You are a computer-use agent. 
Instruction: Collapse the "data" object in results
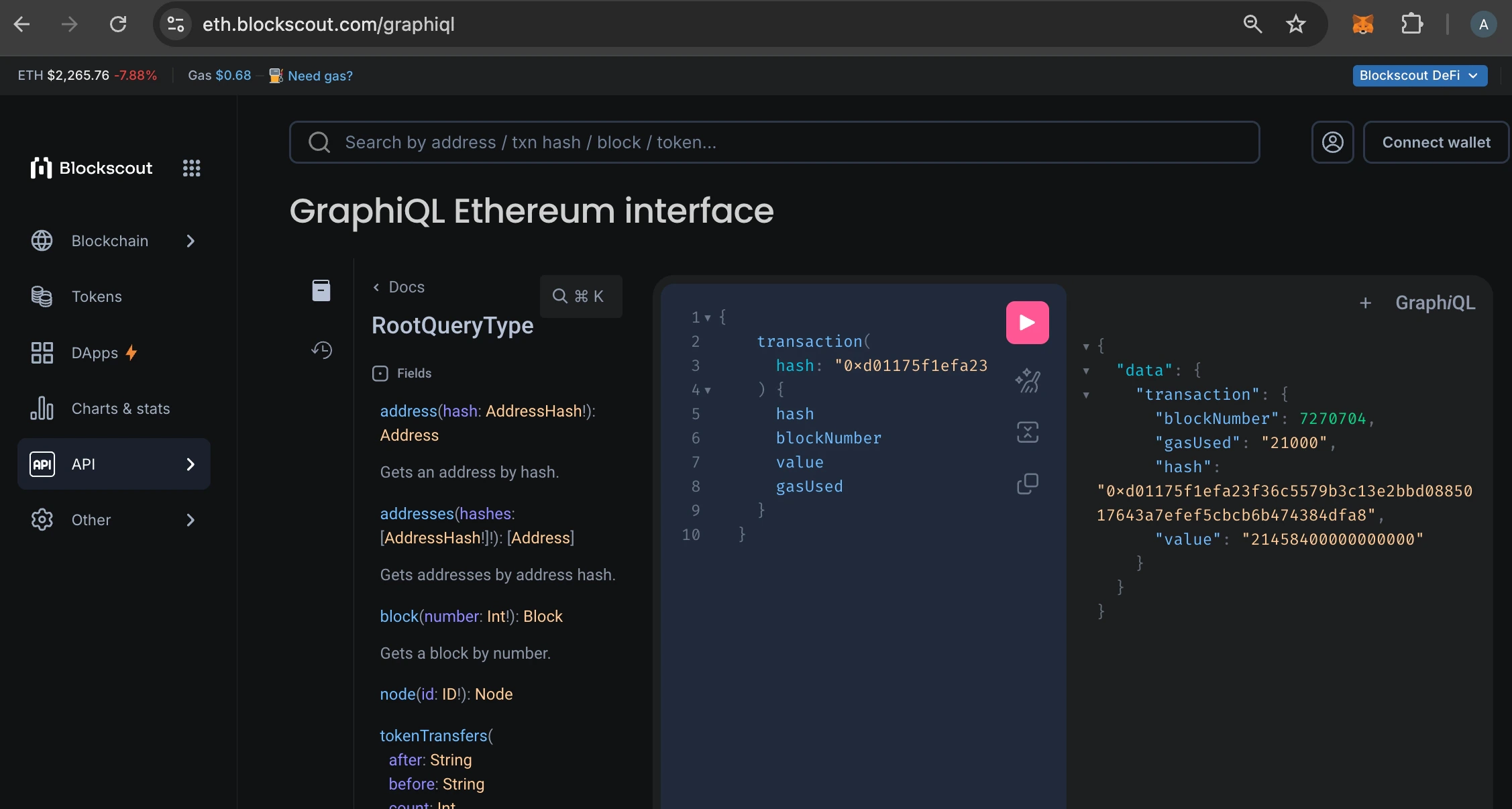tap(1086, 371)
